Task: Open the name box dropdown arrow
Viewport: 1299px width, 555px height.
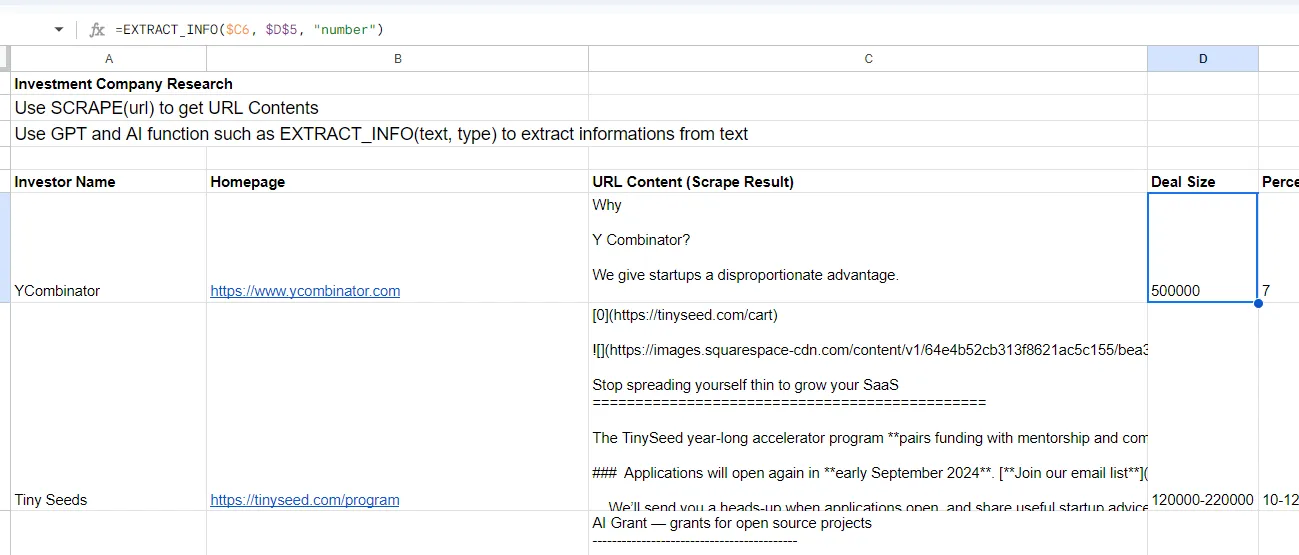Action: point(59,30)
